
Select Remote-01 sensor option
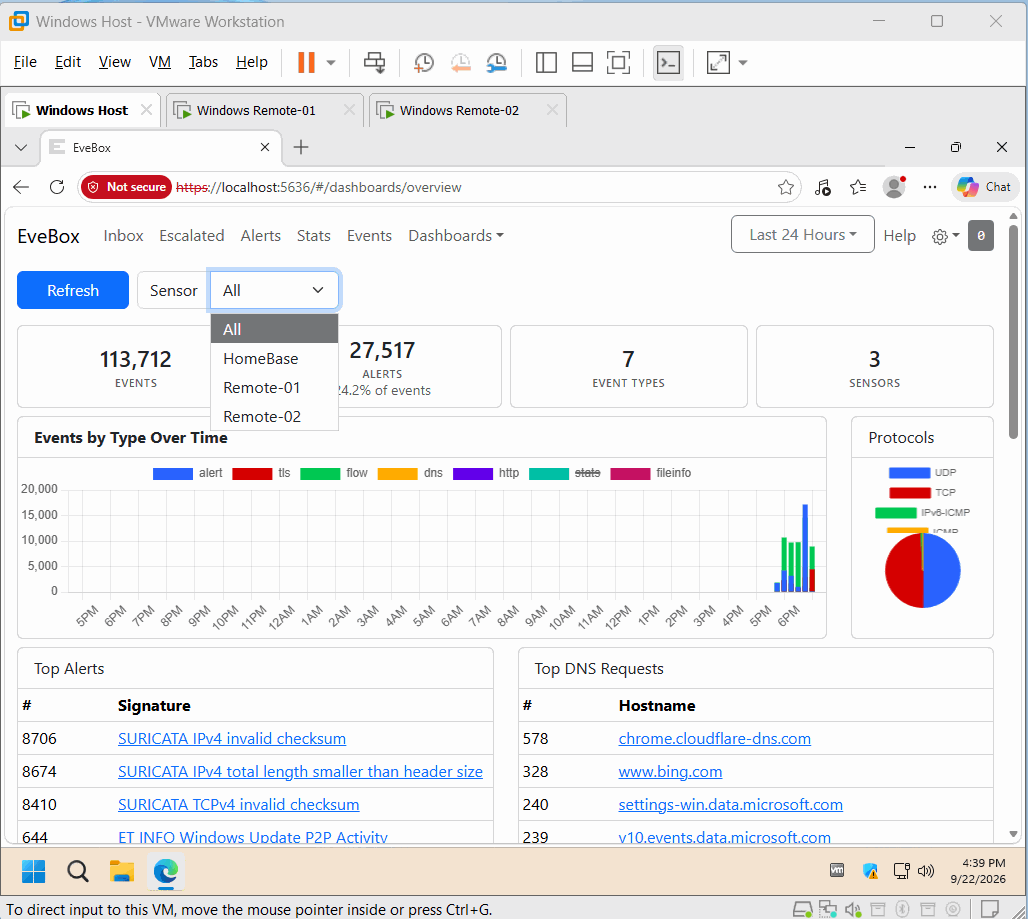click(x=274, y=387)
